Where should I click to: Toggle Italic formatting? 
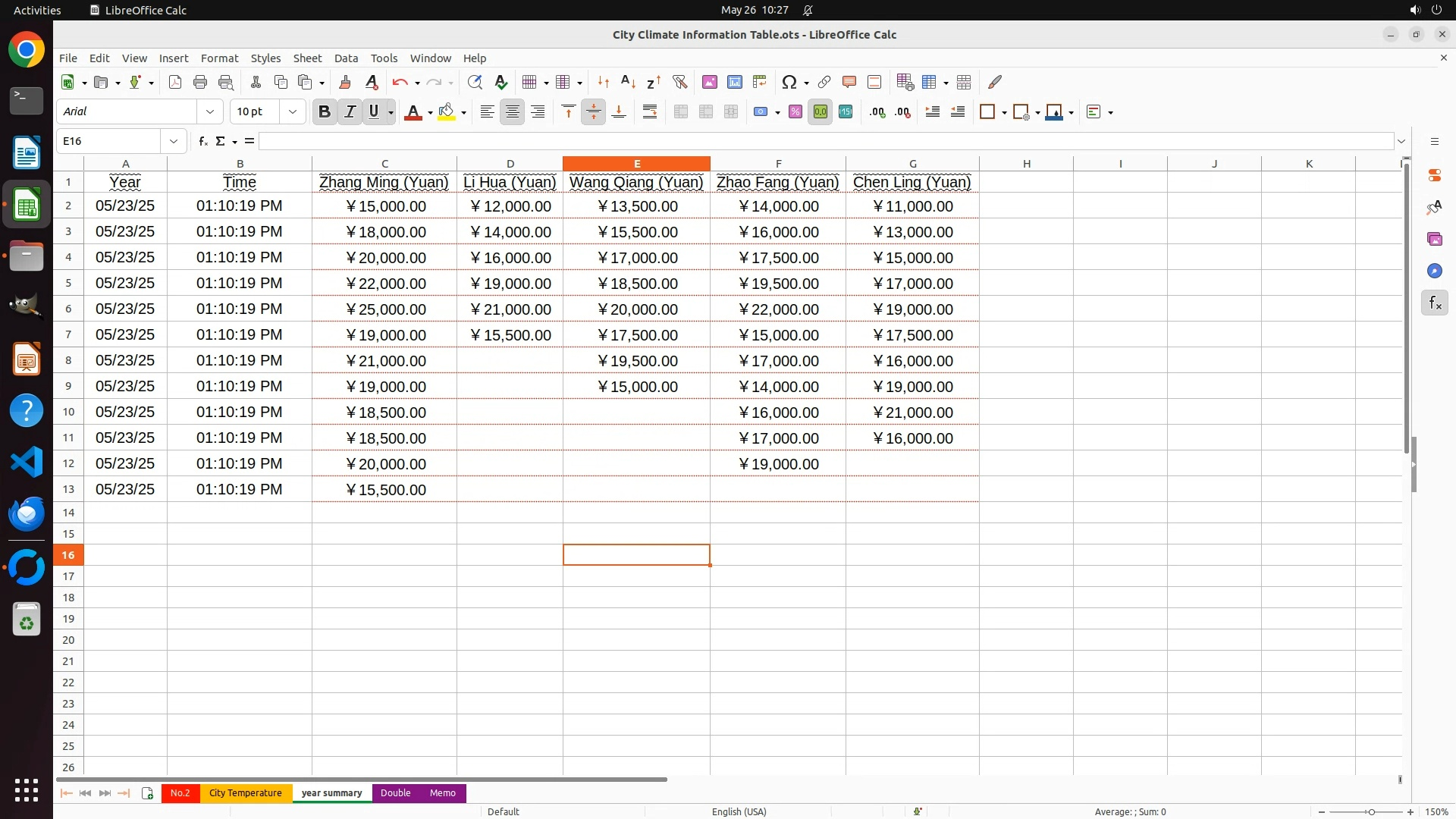[350, 111]
